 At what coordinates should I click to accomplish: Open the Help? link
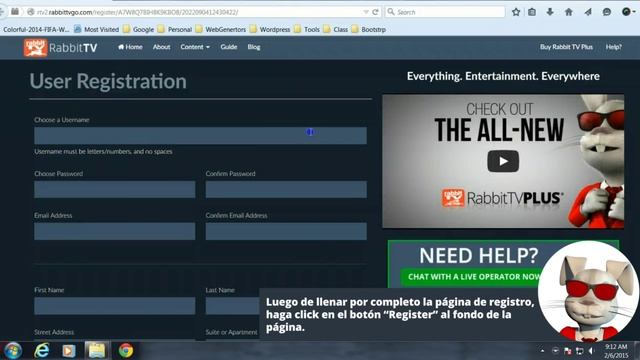(x=613, y=47)
